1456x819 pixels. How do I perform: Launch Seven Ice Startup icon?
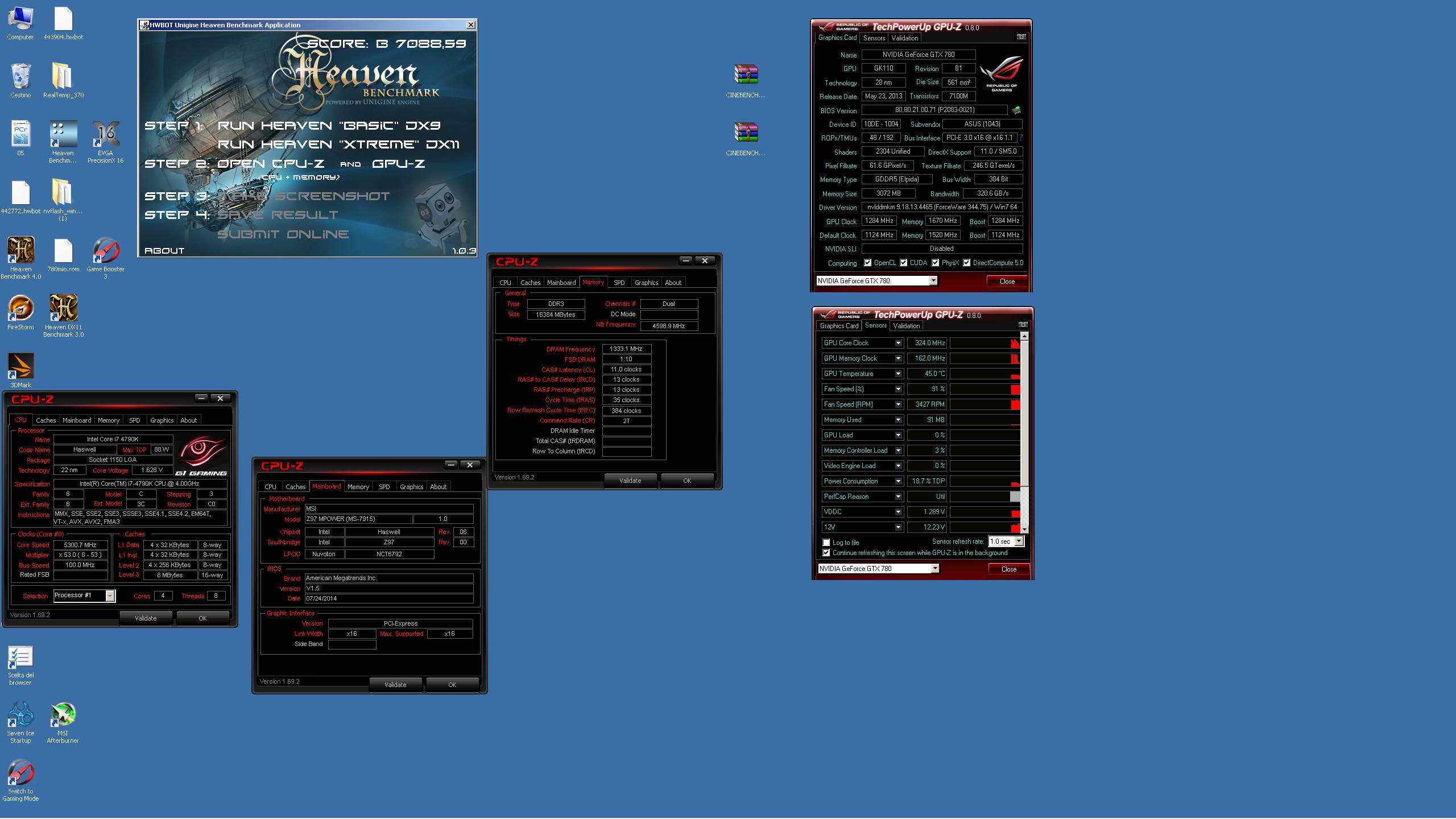pyautogui.click(x=20, y=723)
